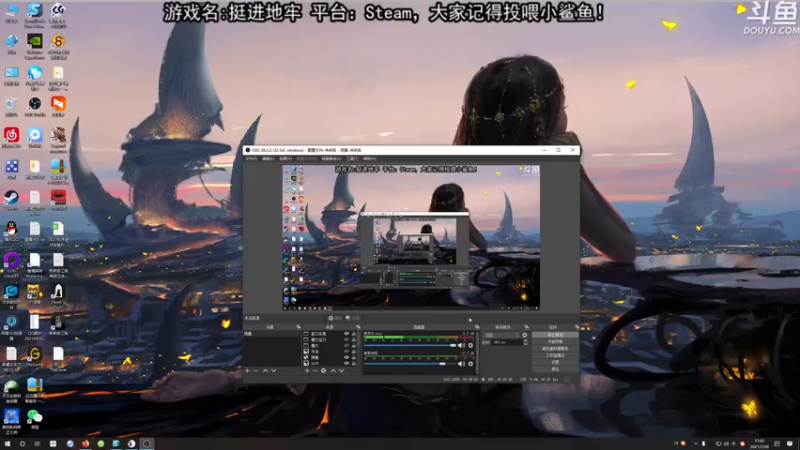This screenshot has height=450, width=800.
Task: Open the File menu in OBS
Action: pos(251,159)
